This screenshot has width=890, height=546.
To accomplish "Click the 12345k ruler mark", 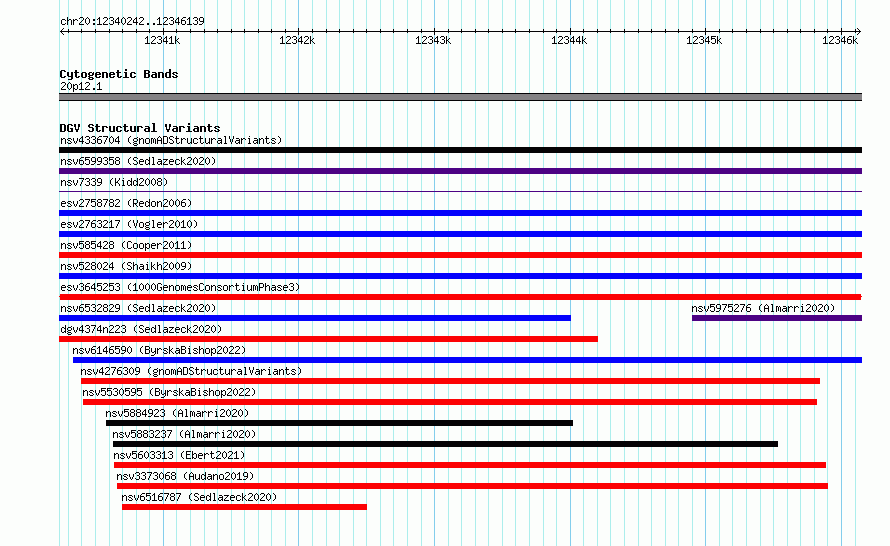I will [x=704, y=40].
